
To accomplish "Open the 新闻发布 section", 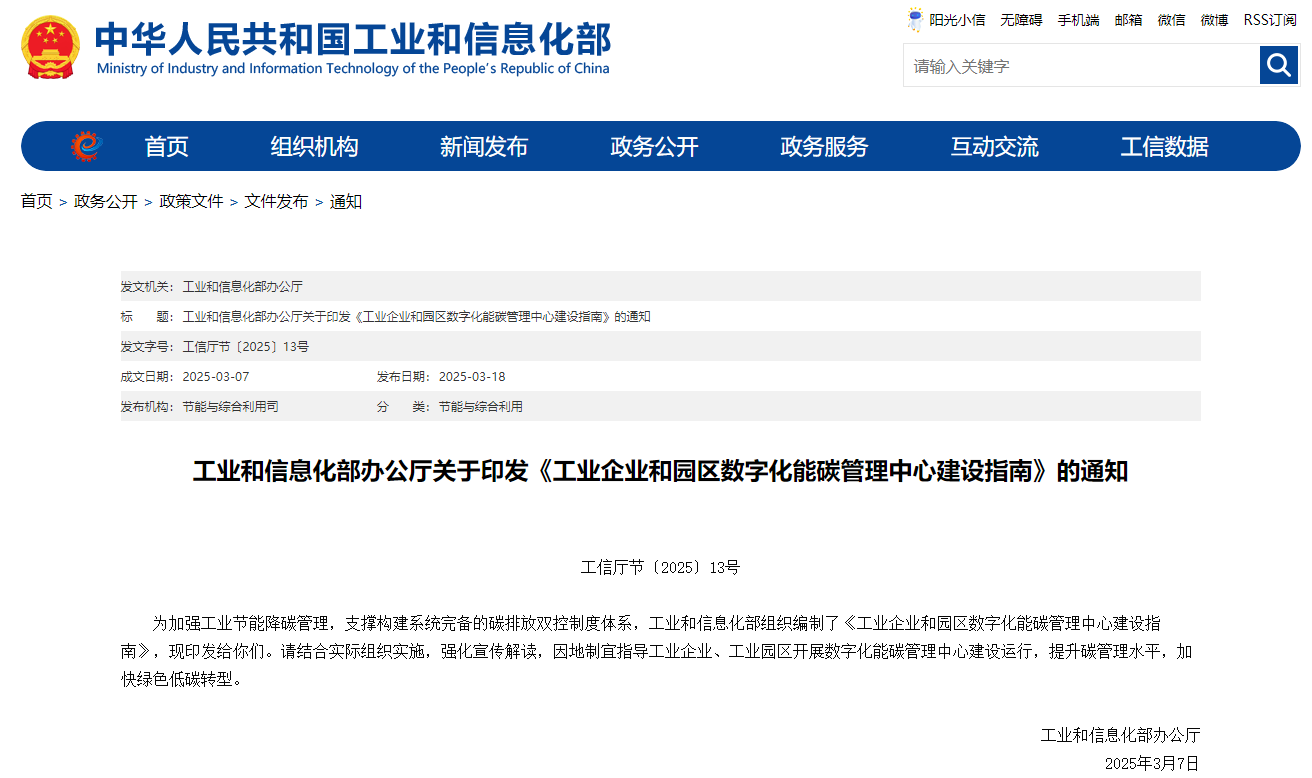I will pos(483,146).
